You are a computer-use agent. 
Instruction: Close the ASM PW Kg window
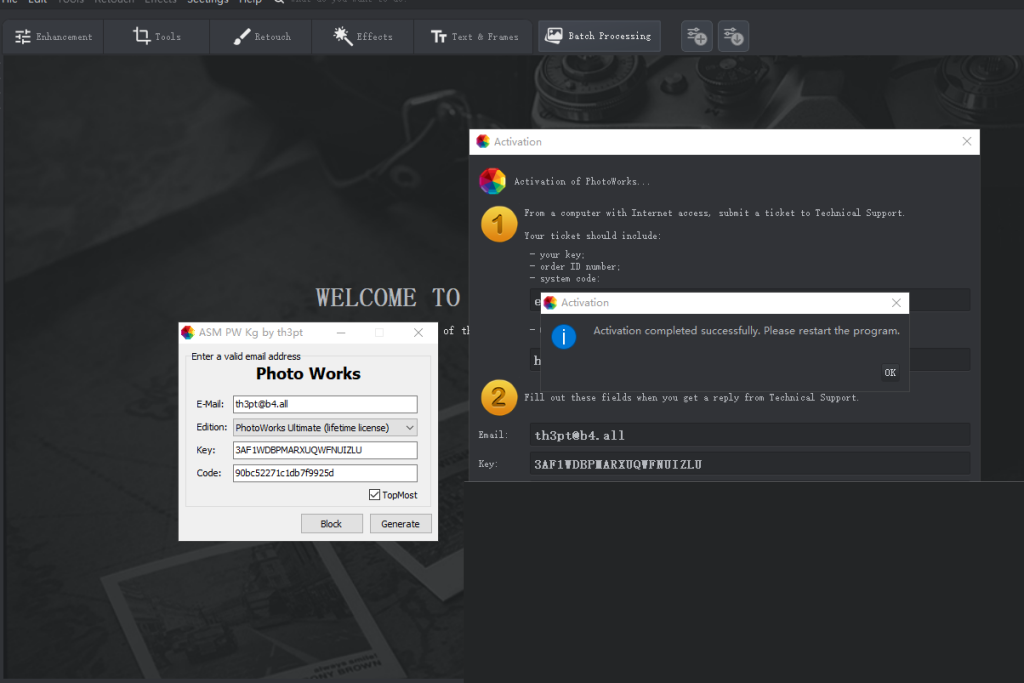(418, 332)
